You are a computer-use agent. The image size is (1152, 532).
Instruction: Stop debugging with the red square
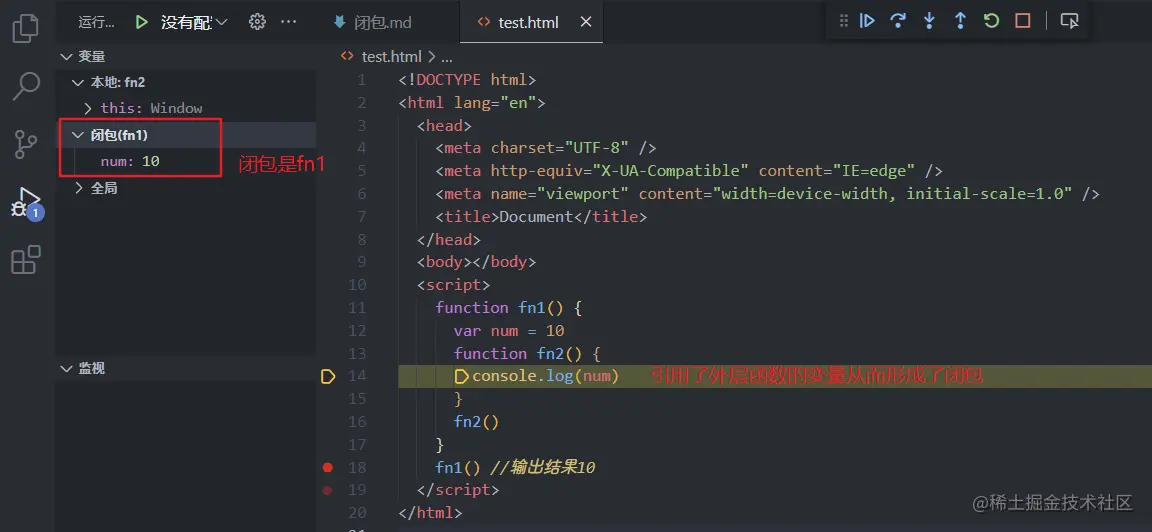point(1023,21)
